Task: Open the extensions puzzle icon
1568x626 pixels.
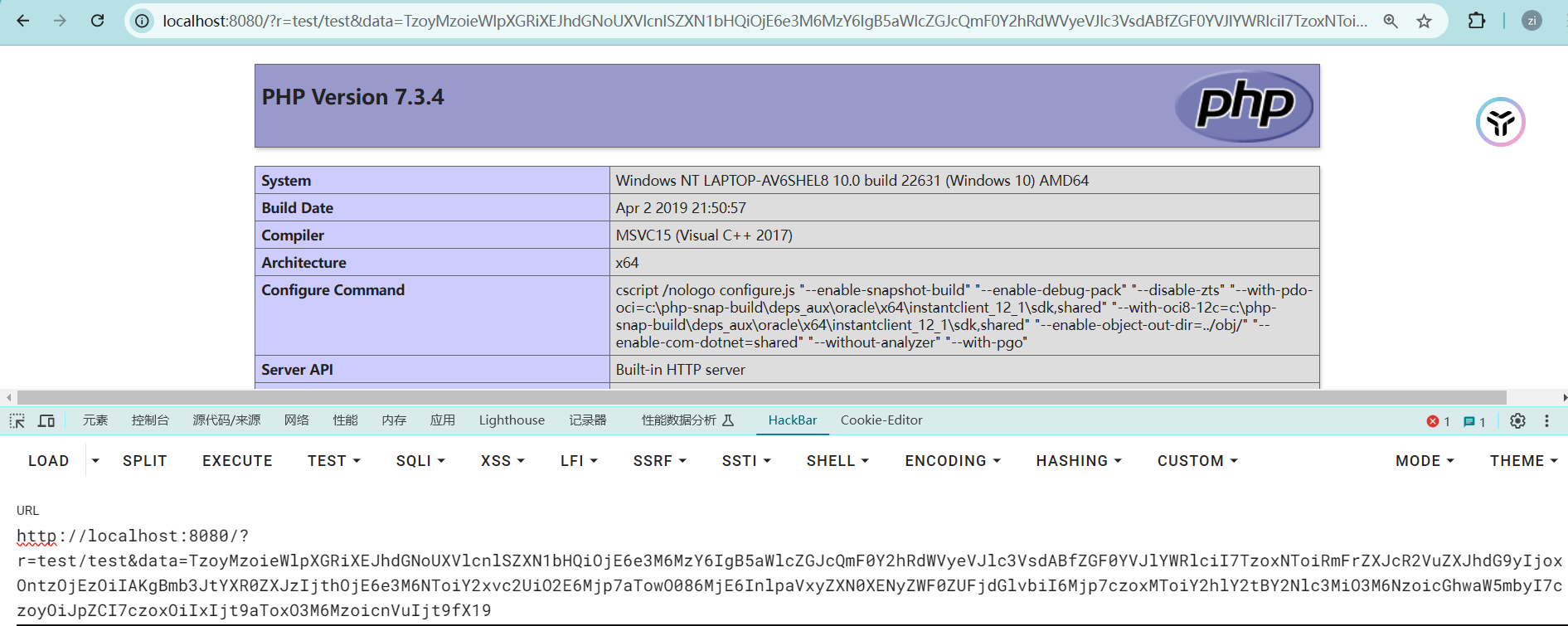Action: tap(1476, 21)
